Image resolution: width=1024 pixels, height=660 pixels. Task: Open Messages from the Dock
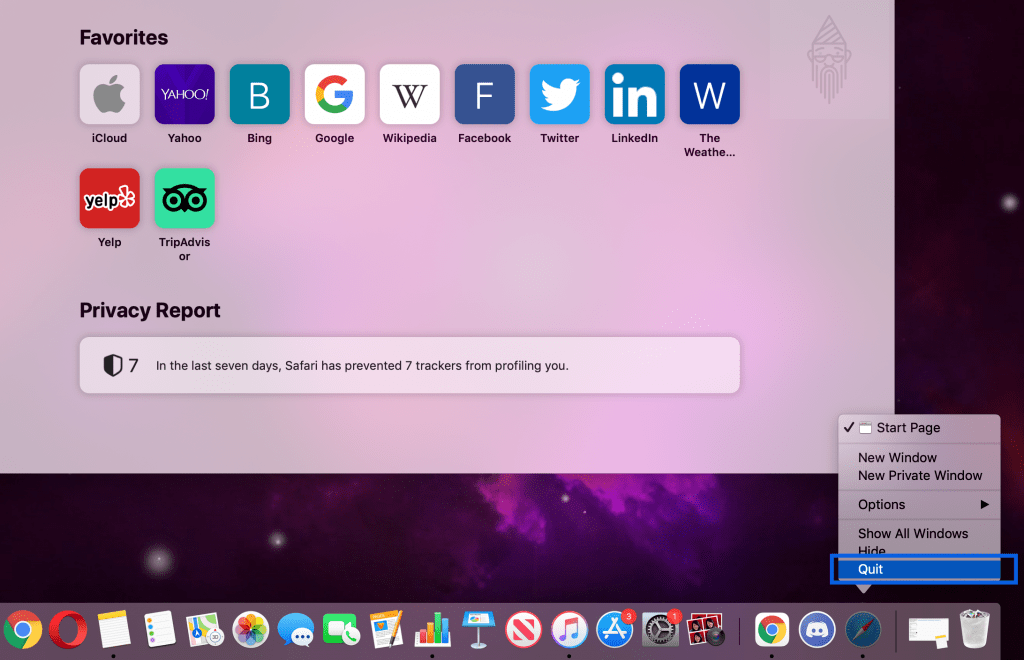pos(296,630)
